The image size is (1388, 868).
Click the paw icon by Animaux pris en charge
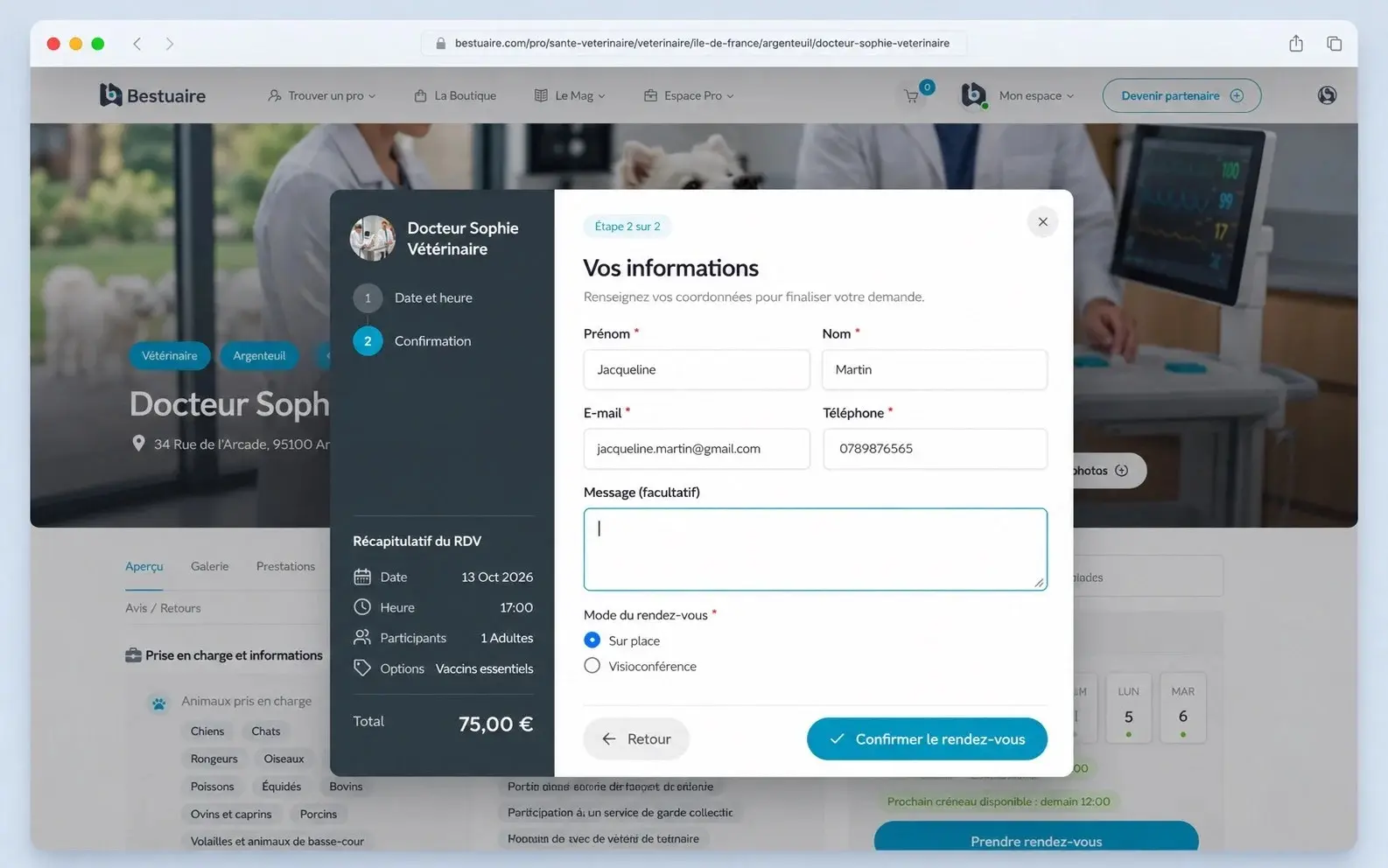159,703
